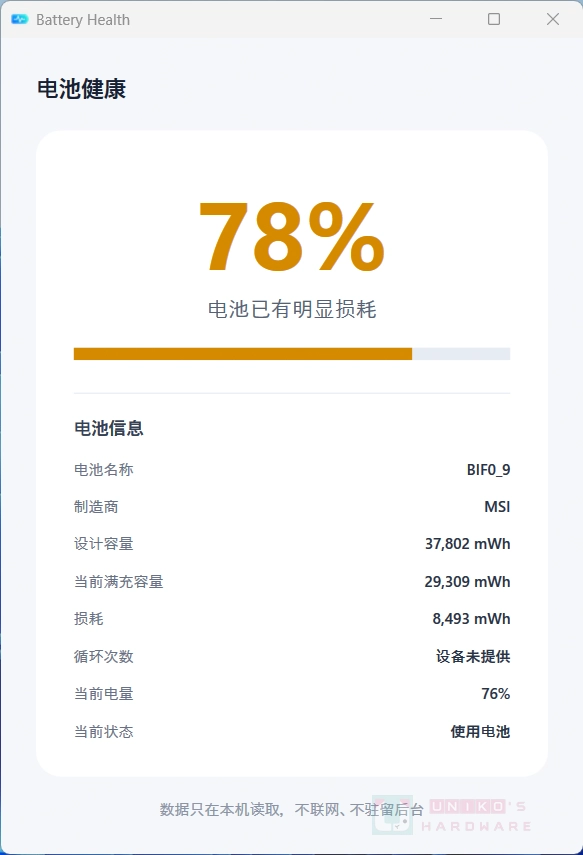Click the footer privacy note 数据只在本机读取
The height and width of the screenshot is (855, 583).
tap(220, 809)
